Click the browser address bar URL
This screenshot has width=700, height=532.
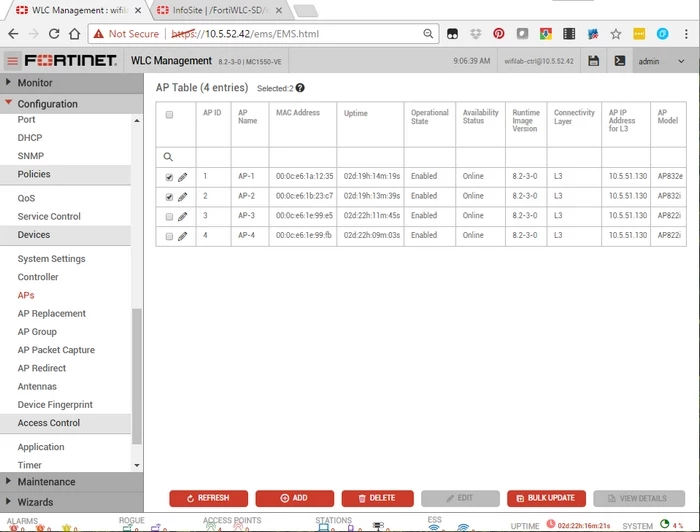245,34
